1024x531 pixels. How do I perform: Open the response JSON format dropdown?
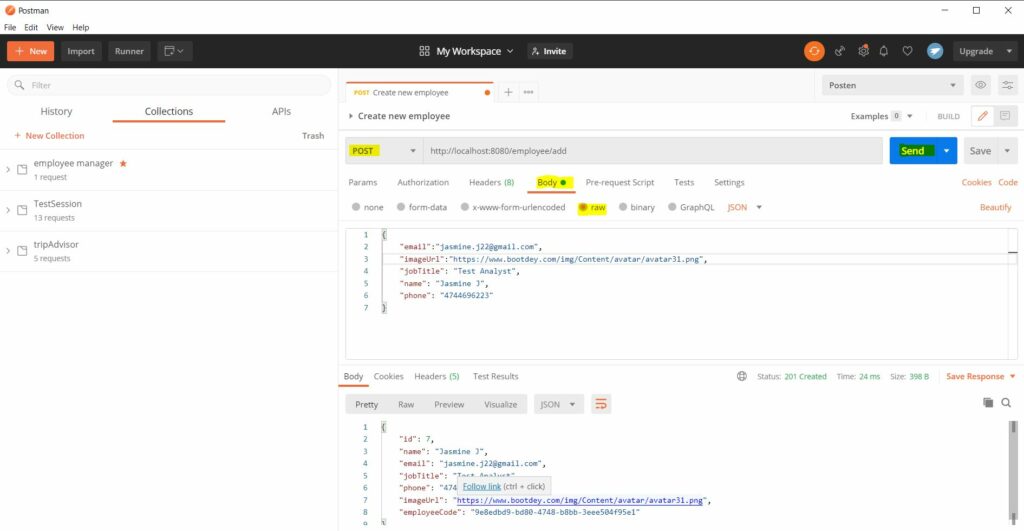(x=558, y=404)
